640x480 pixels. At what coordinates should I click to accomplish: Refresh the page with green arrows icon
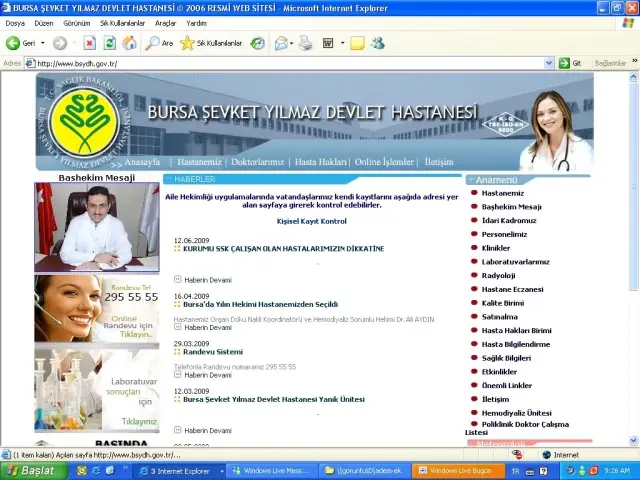(x=109, y=43)
